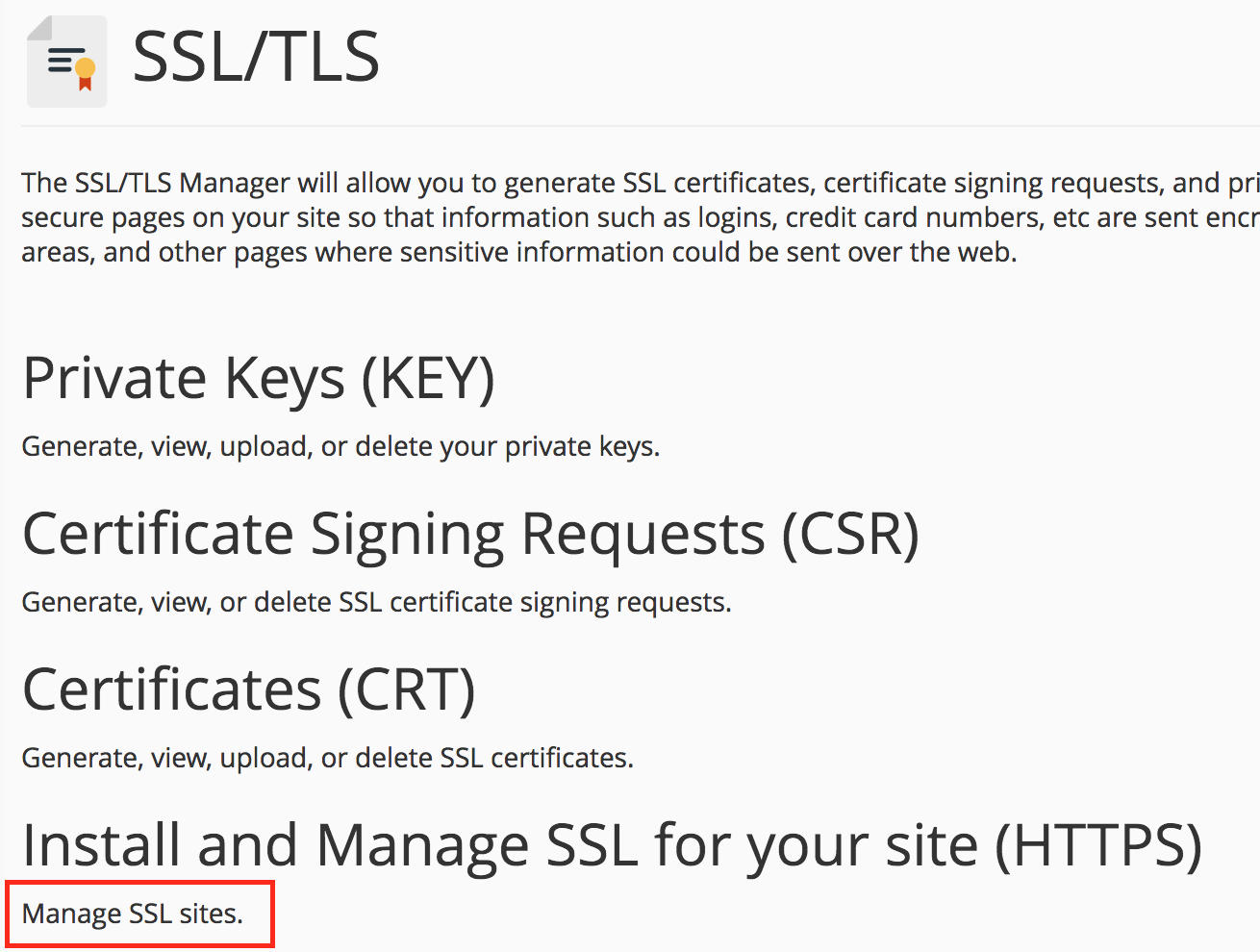
Task: Open the Manage SSL sites link
Action: click(x=133, y=914)
